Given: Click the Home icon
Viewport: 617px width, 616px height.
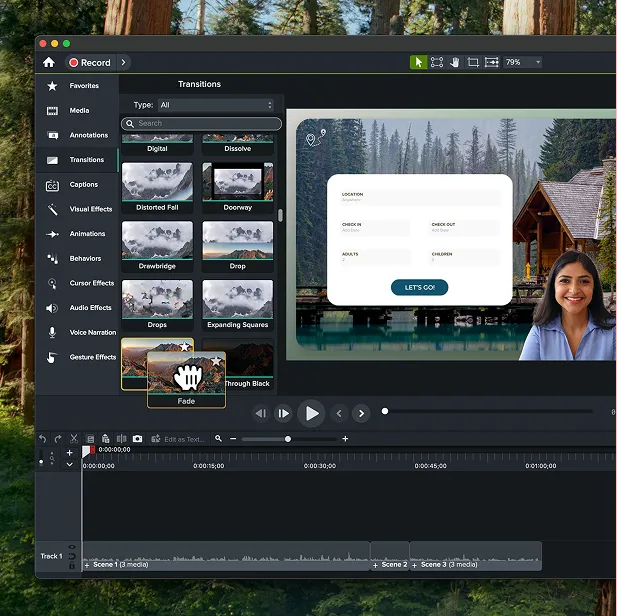Looking at the screenshot, I should [49, 62].
